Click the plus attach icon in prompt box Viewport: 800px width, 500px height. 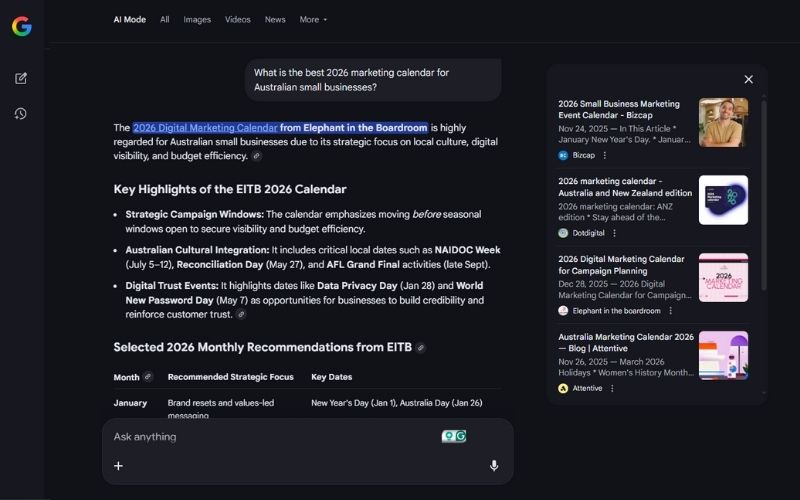118,465
